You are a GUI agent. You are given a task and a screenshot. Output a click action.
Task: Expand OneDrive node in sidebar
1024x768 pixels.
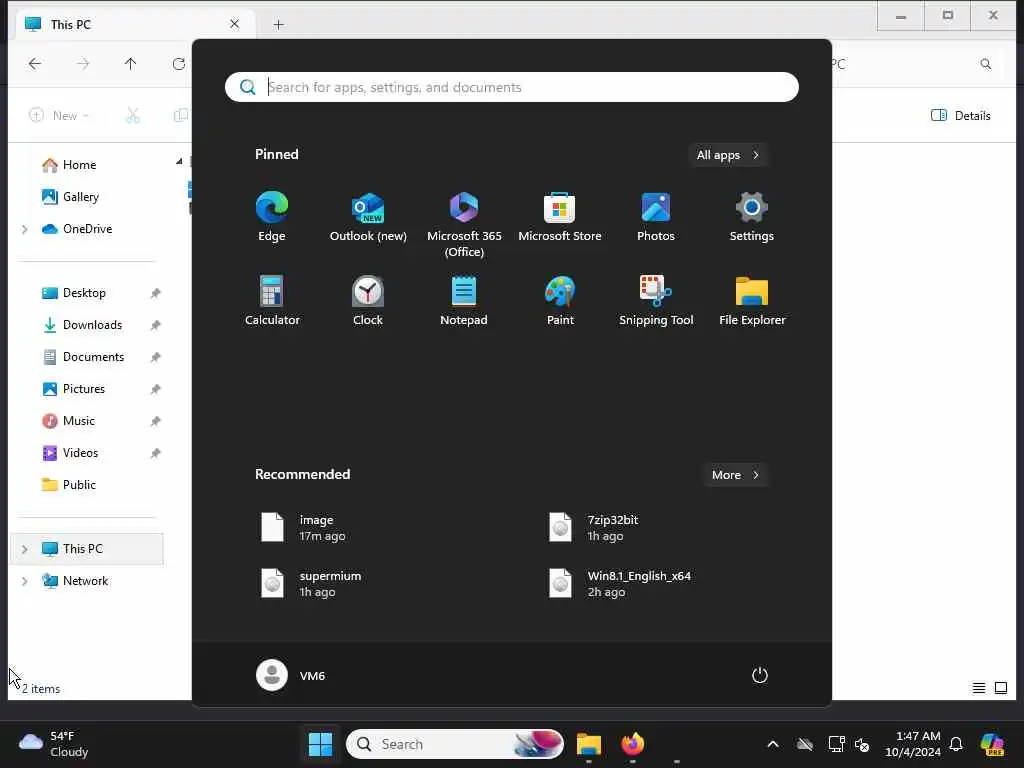click(25, 229)
